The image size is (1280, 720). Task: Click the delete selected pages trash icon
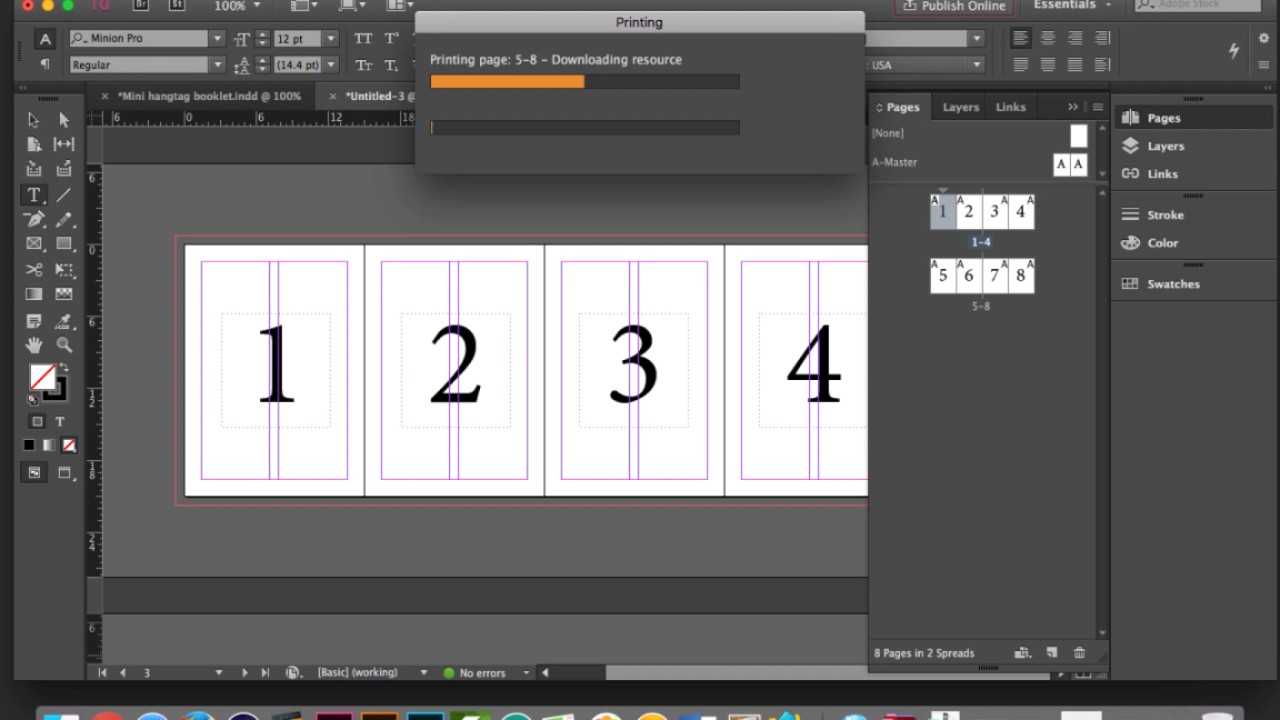tap(1079, 653)
